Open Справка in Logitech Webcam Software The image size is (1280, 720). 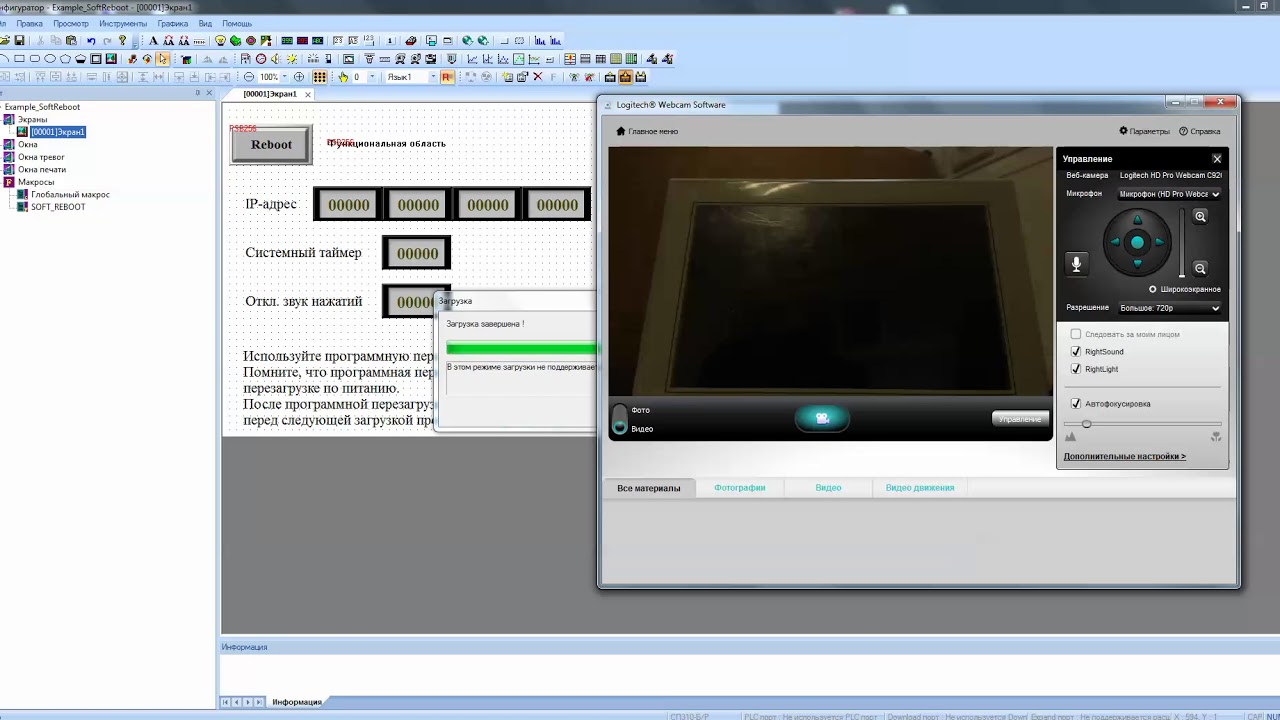[1200, 131]
